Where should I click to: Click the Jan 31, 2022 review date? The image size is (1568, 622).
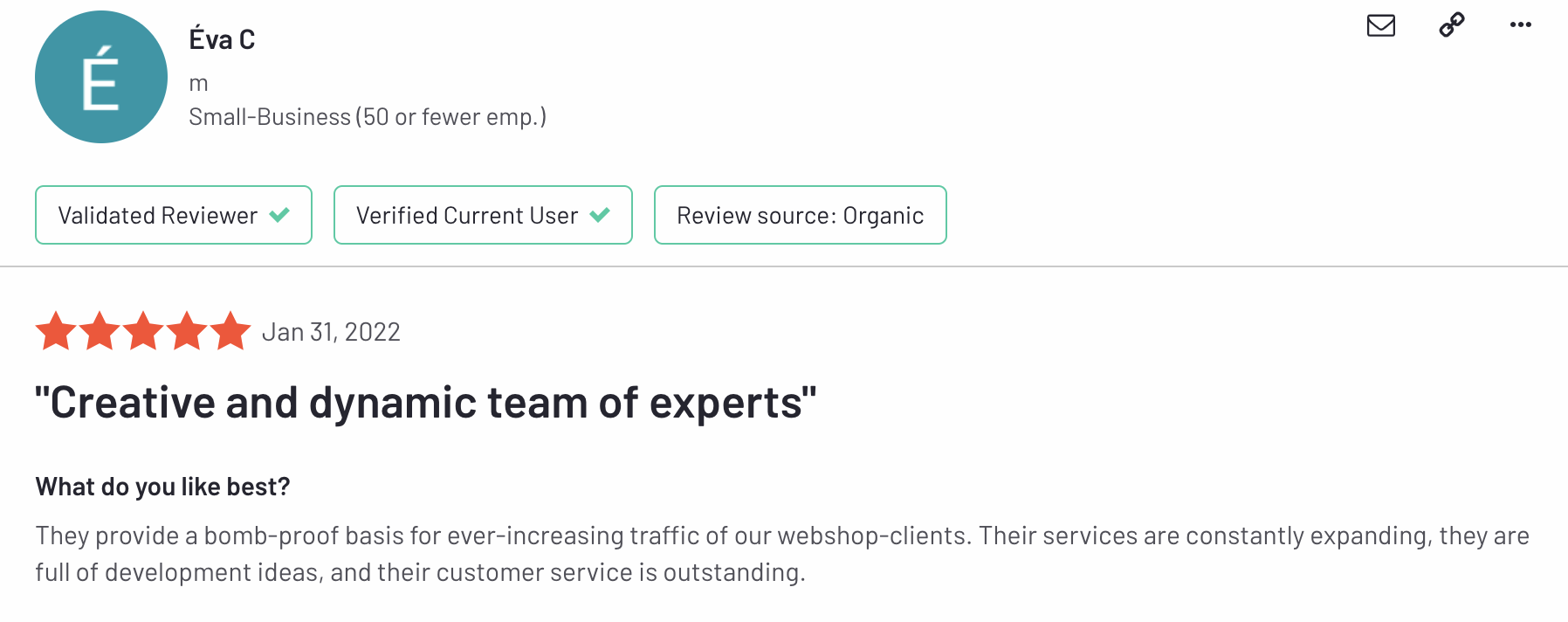point(331,332)
